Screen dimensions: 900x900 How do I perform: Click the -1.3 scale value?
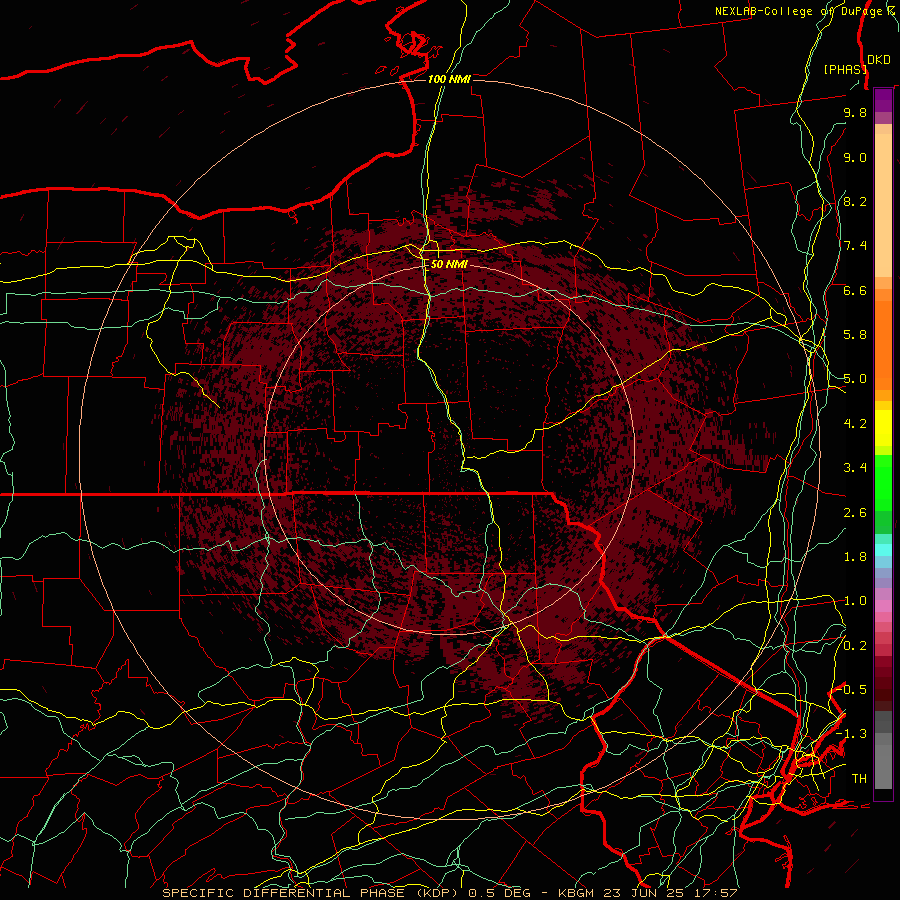[852, 734]
